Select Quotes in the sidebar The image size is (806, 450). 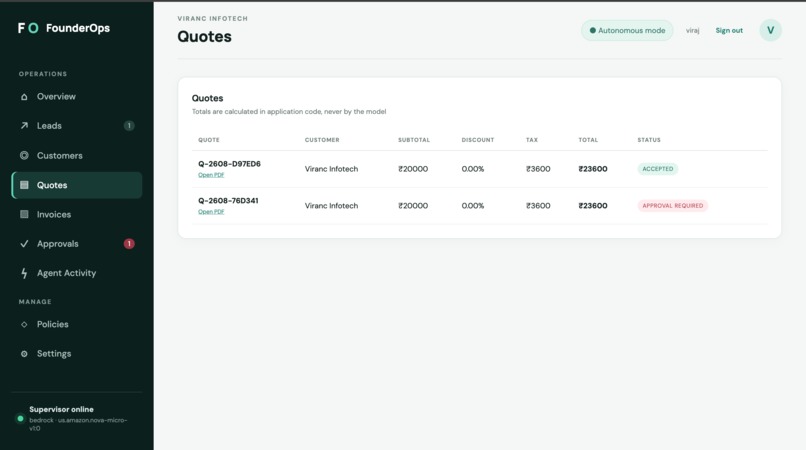[77, 185]
